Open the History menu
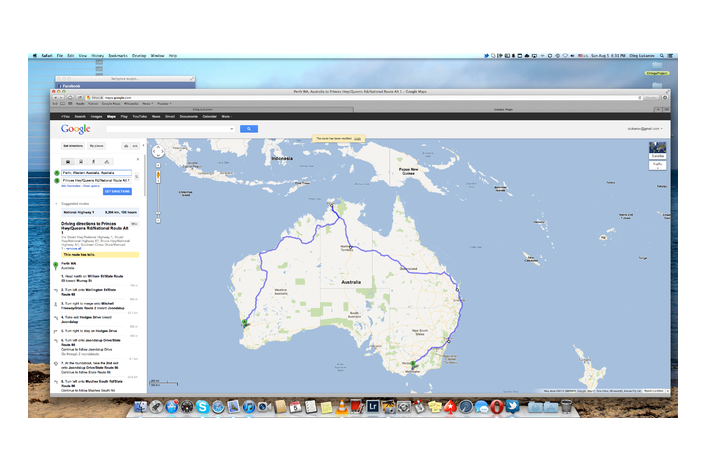The height and width of the screenshot is (470, 705). (x=98, y=56)
